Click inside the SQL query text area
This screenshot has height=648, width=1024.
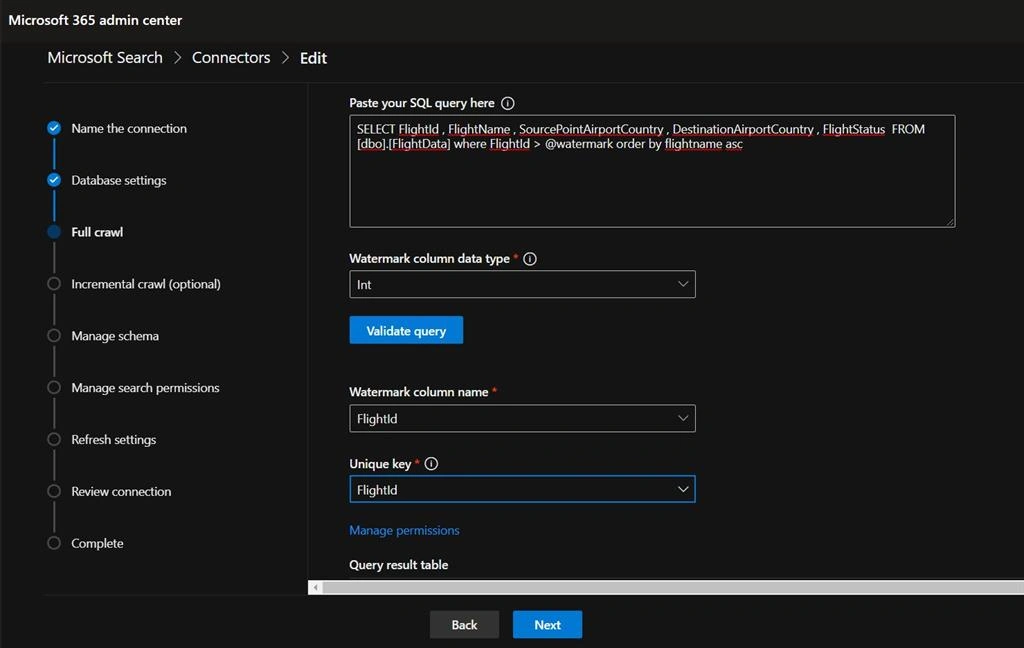[652, 171]
